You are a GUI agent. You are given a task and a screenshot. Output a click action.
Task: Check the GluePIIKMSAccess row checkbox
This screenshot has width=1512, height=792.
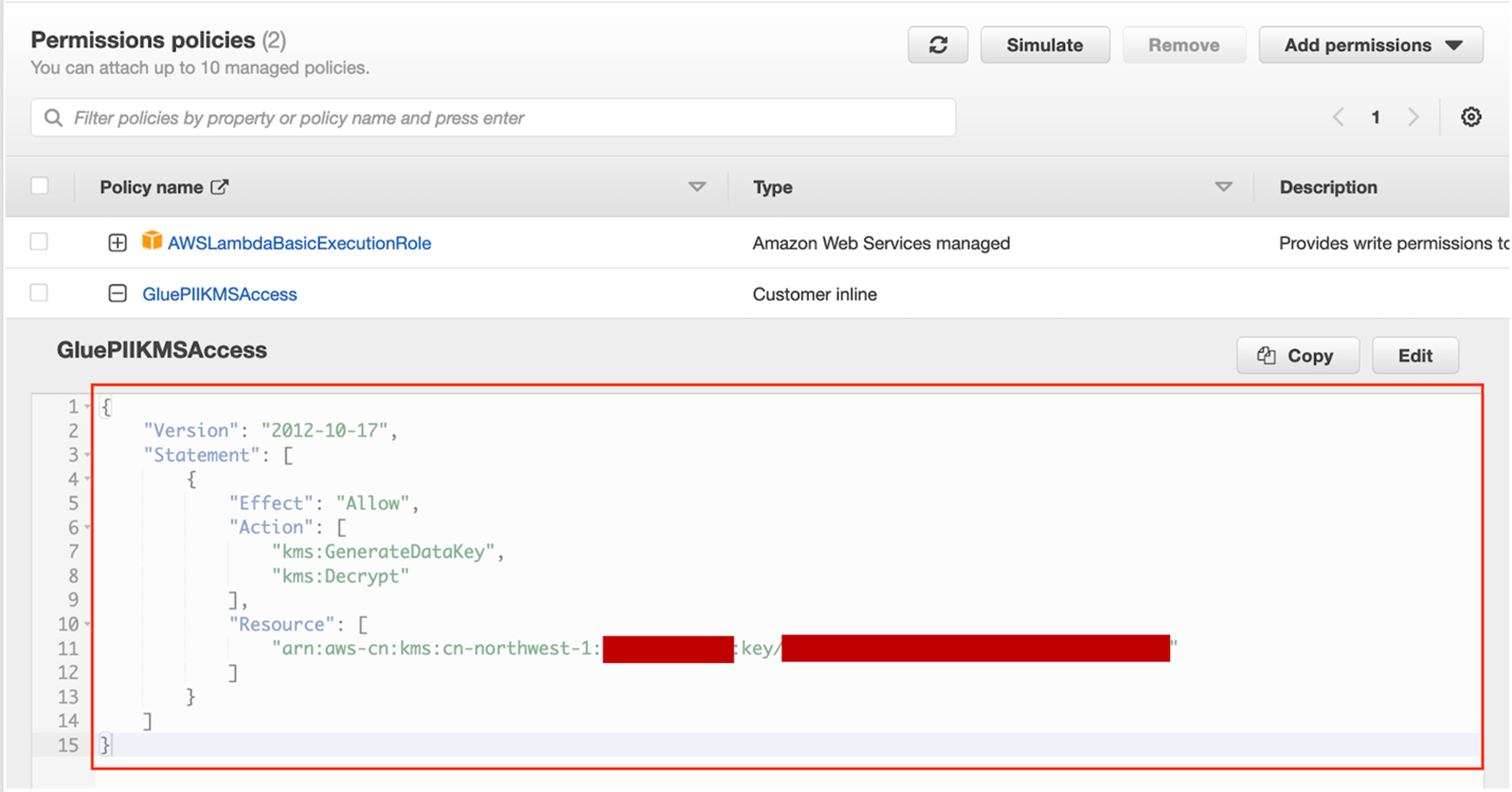pyautogui.click(x=39, y=292)
